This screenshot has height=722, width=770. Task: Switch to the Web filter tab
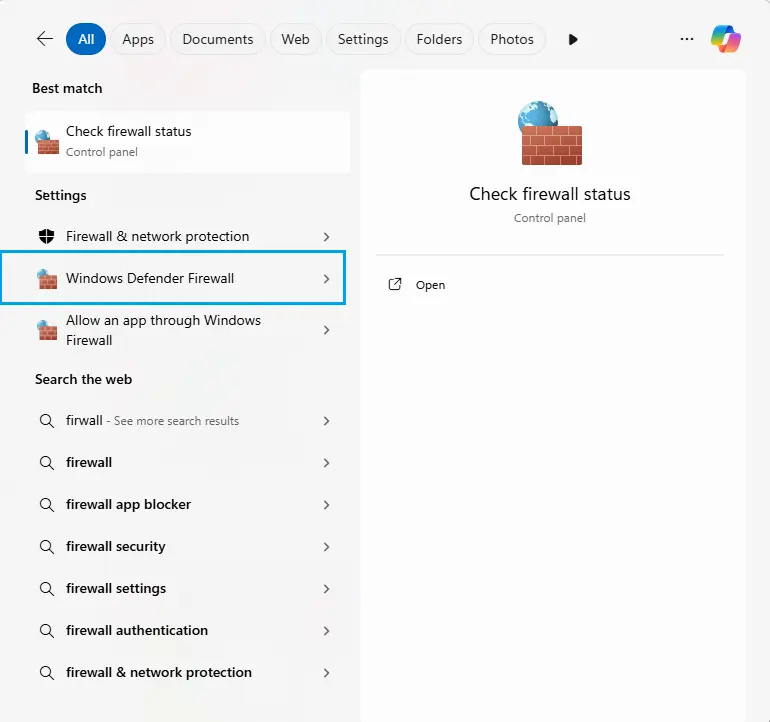[295, 39]
